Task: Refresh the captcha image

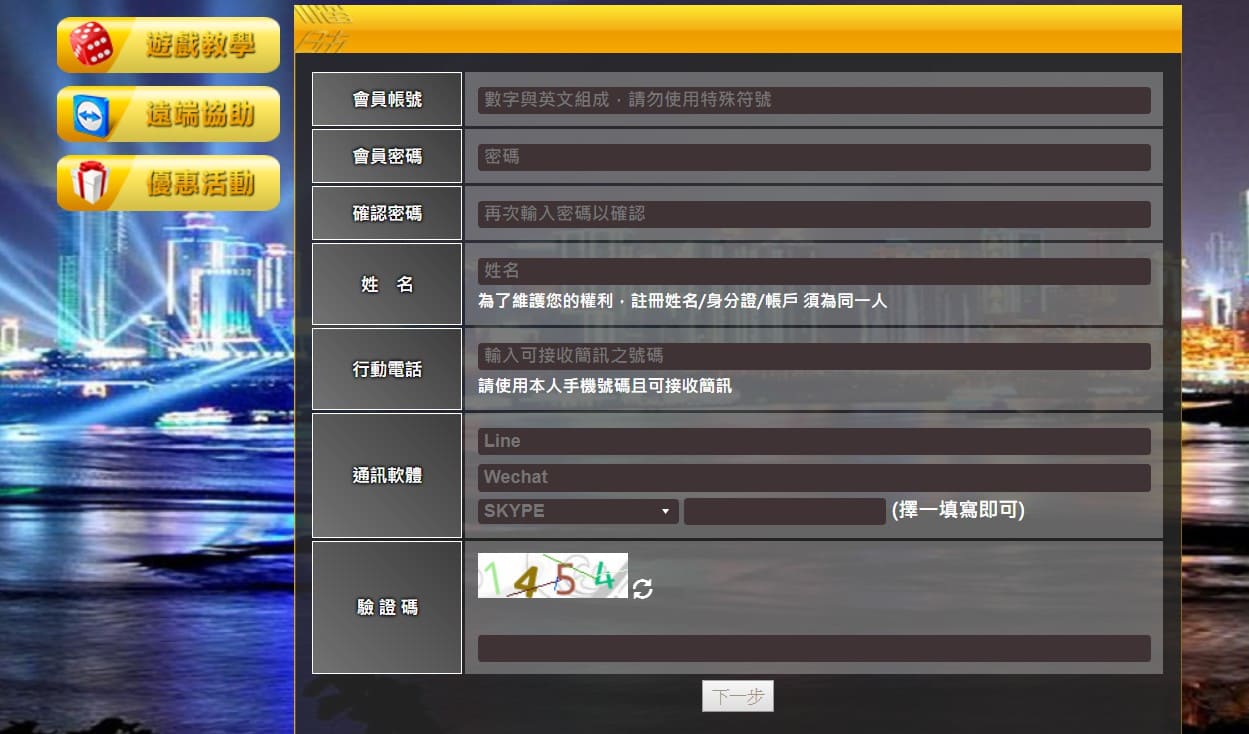Action: [642, 589]
